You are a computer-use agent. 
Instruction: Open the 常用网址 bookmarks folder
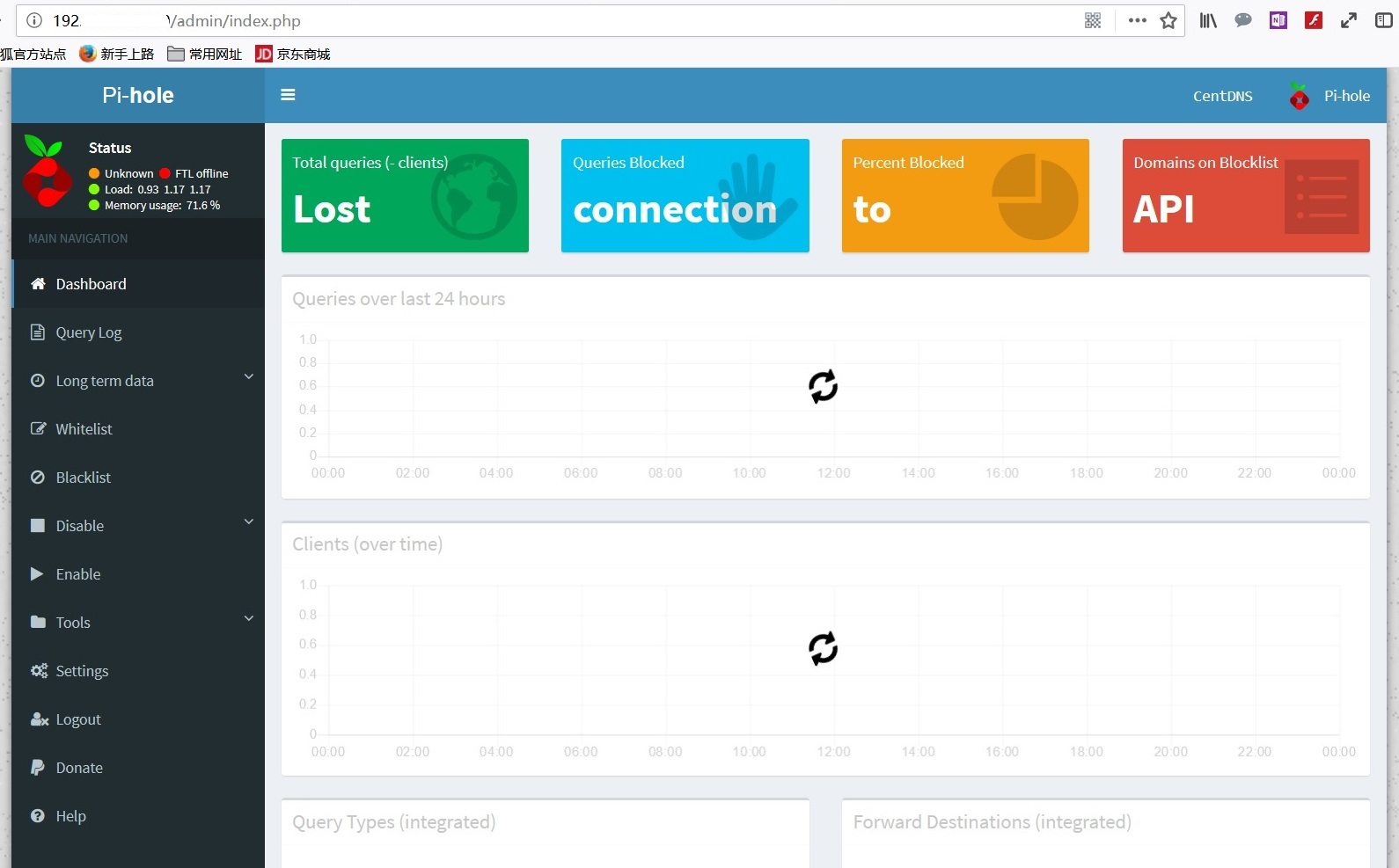[204, 54]
